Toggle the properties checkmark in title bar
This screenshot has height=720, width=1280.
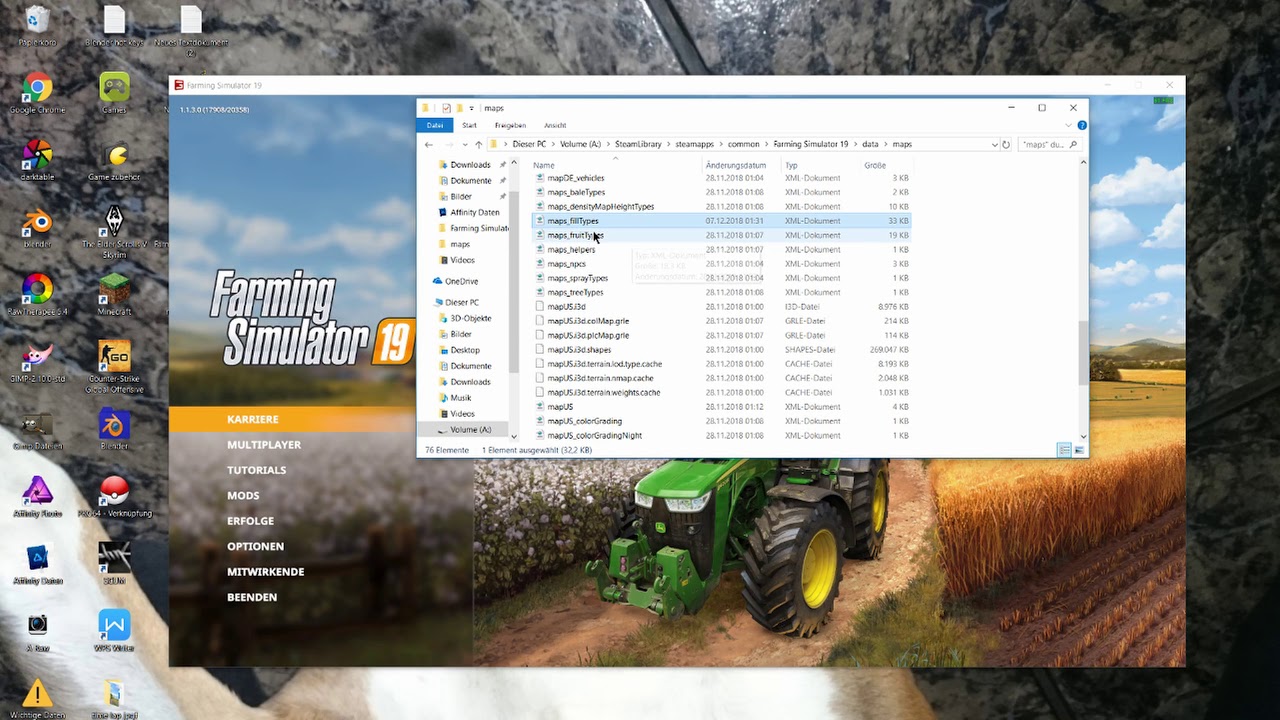[x=446, y=108]
